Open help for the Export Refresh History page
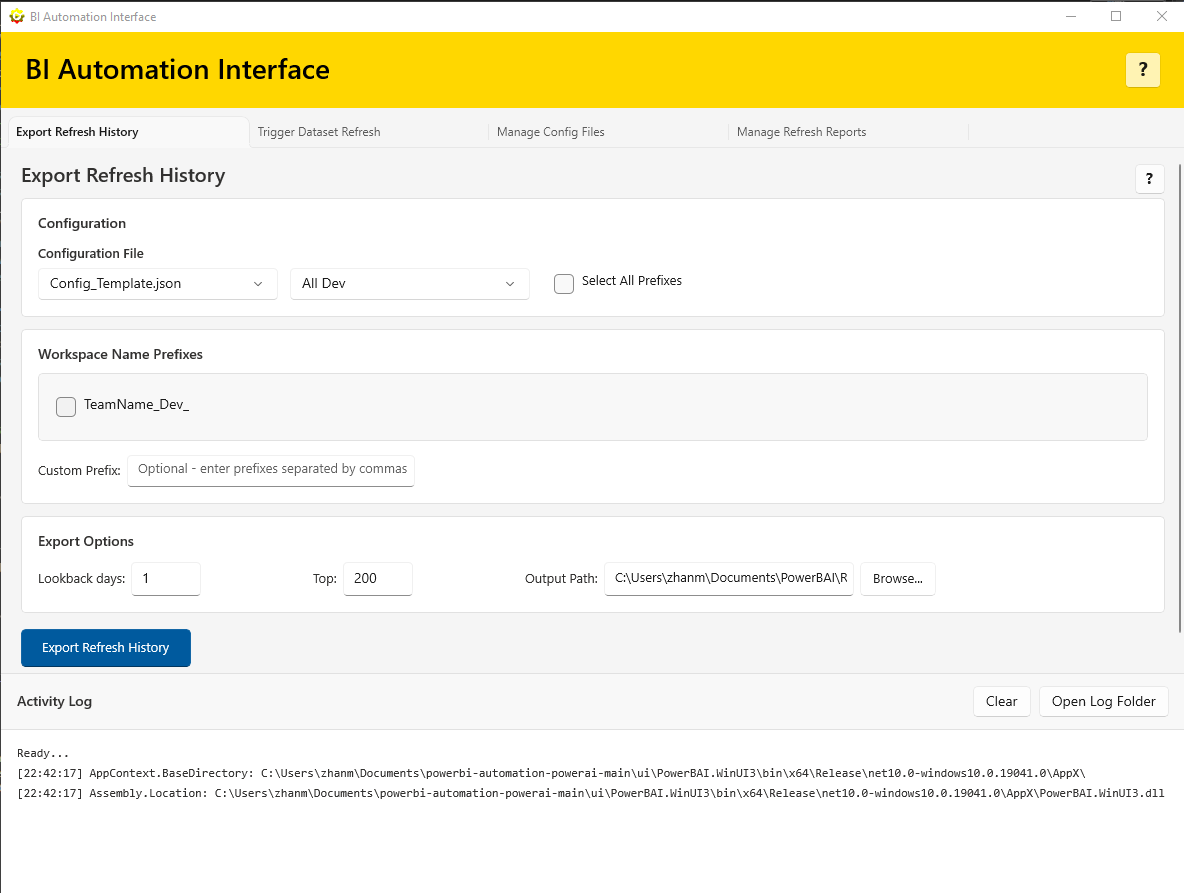 point(1148,178)
